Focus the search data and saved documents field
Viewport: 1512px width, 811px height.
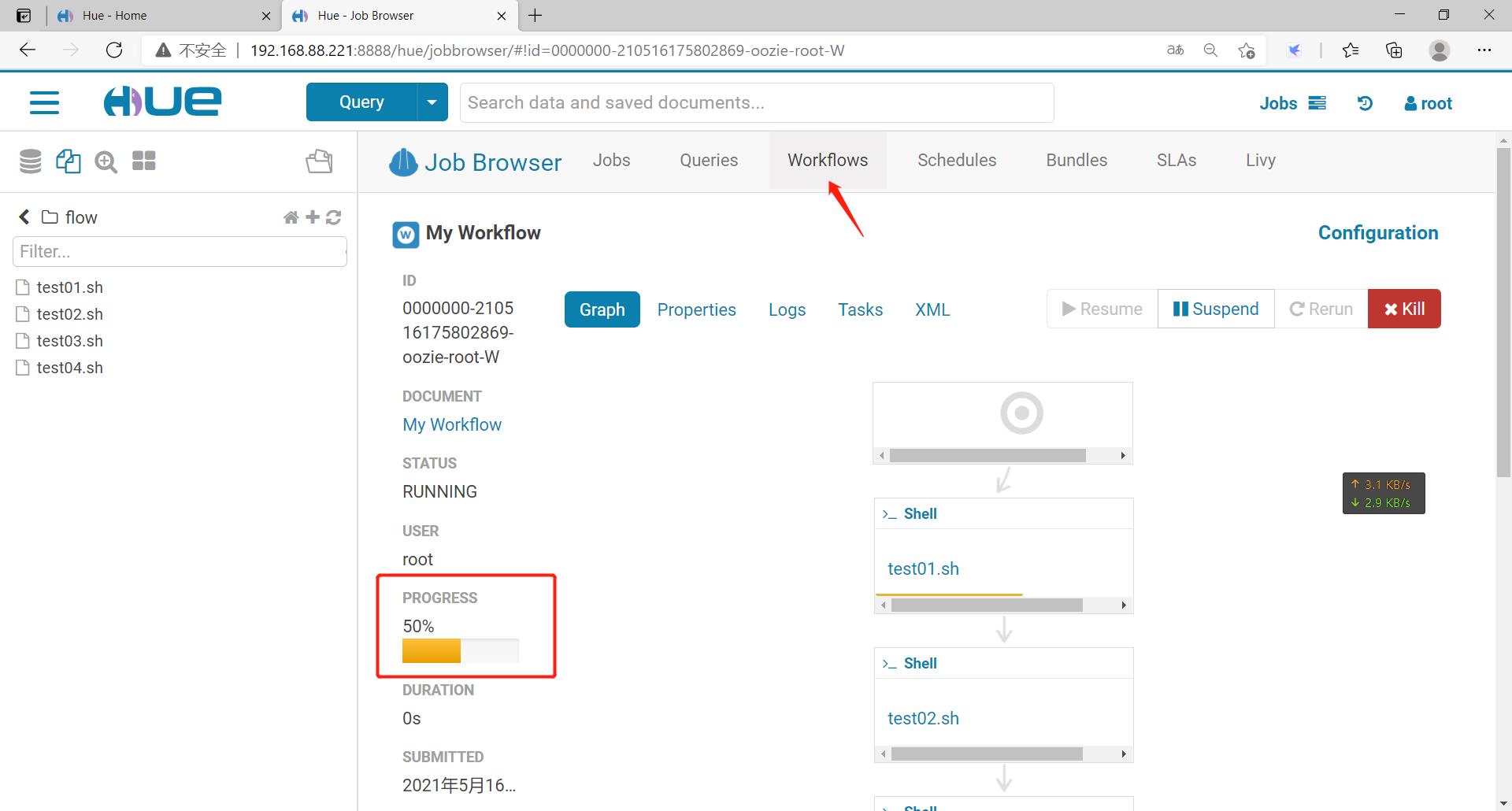(757, 102)
